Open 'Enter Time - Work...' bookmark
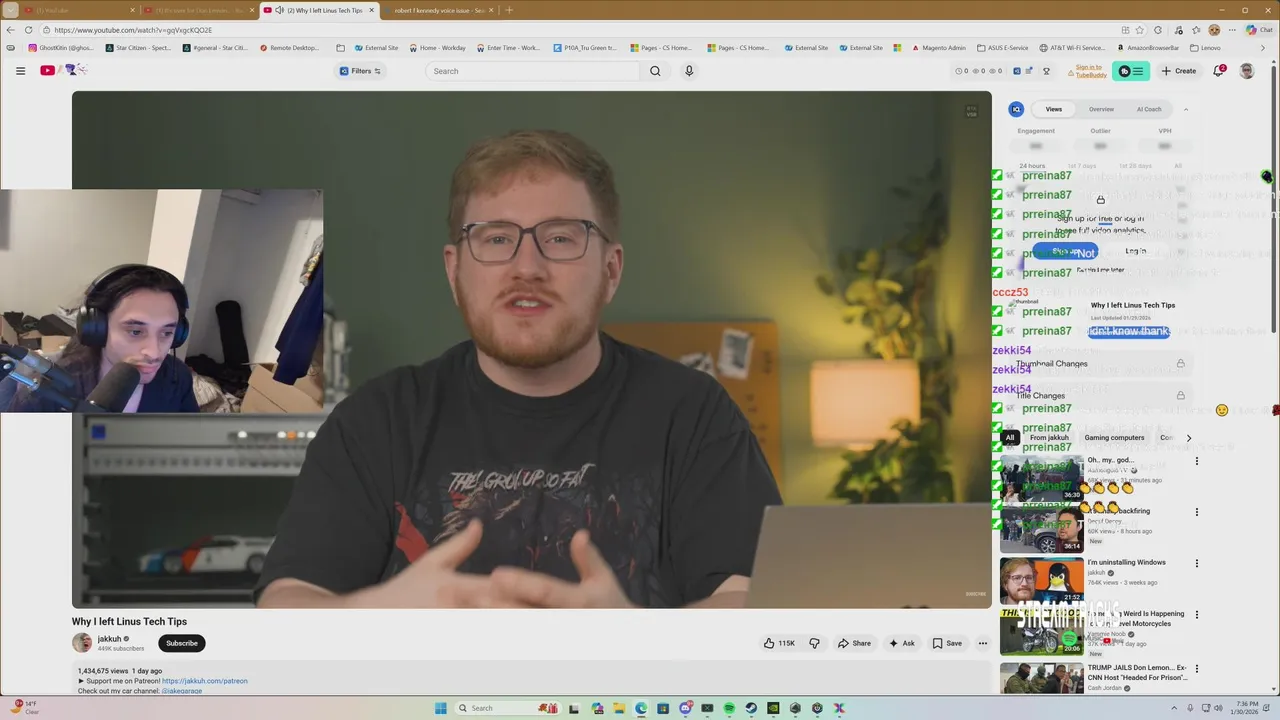The width and height of the screenshot is (1280, 720). 507,48
